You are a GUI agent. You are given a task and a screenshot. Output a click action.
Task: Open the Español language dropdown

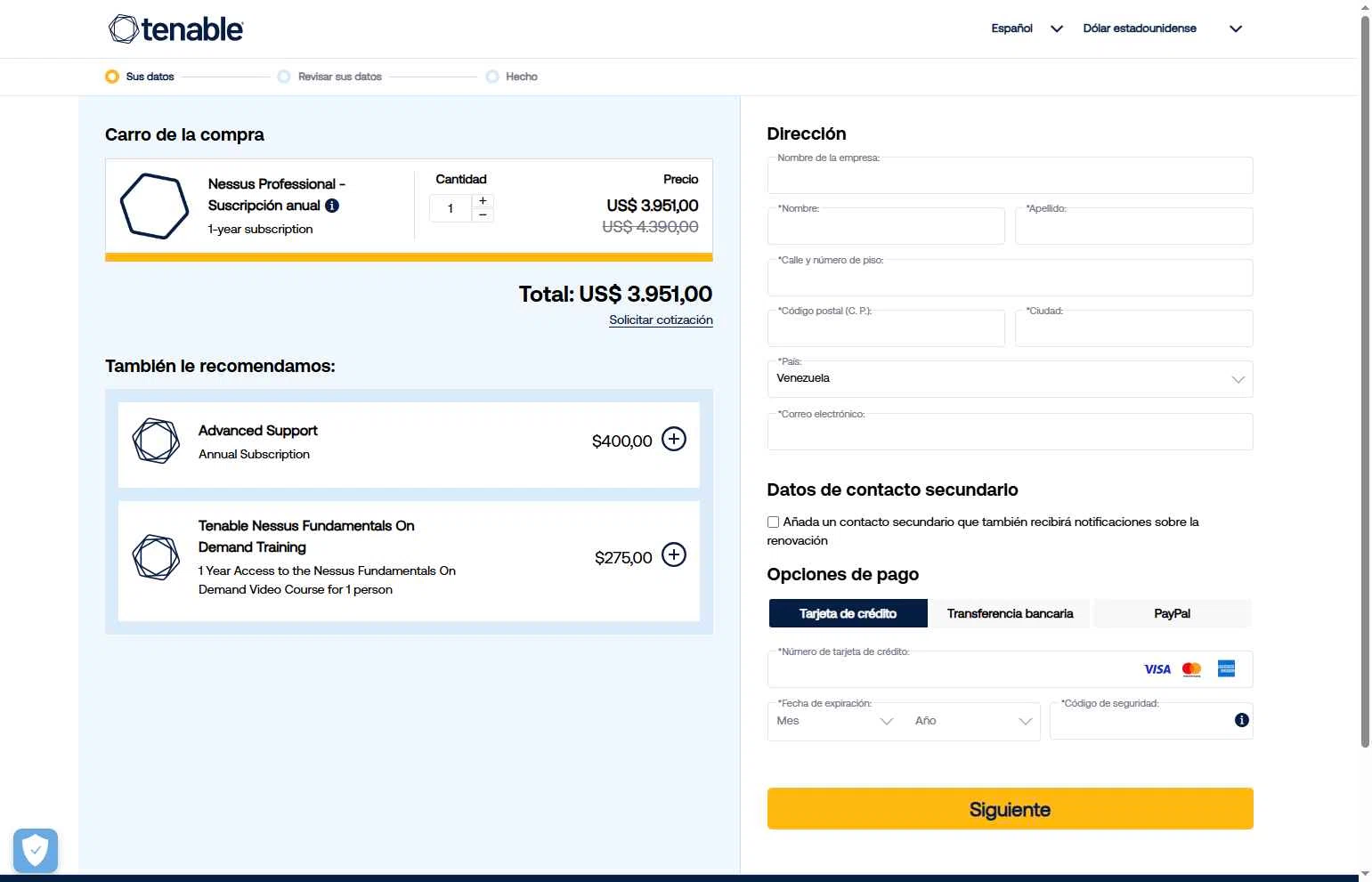click(x=1027, y=28)
